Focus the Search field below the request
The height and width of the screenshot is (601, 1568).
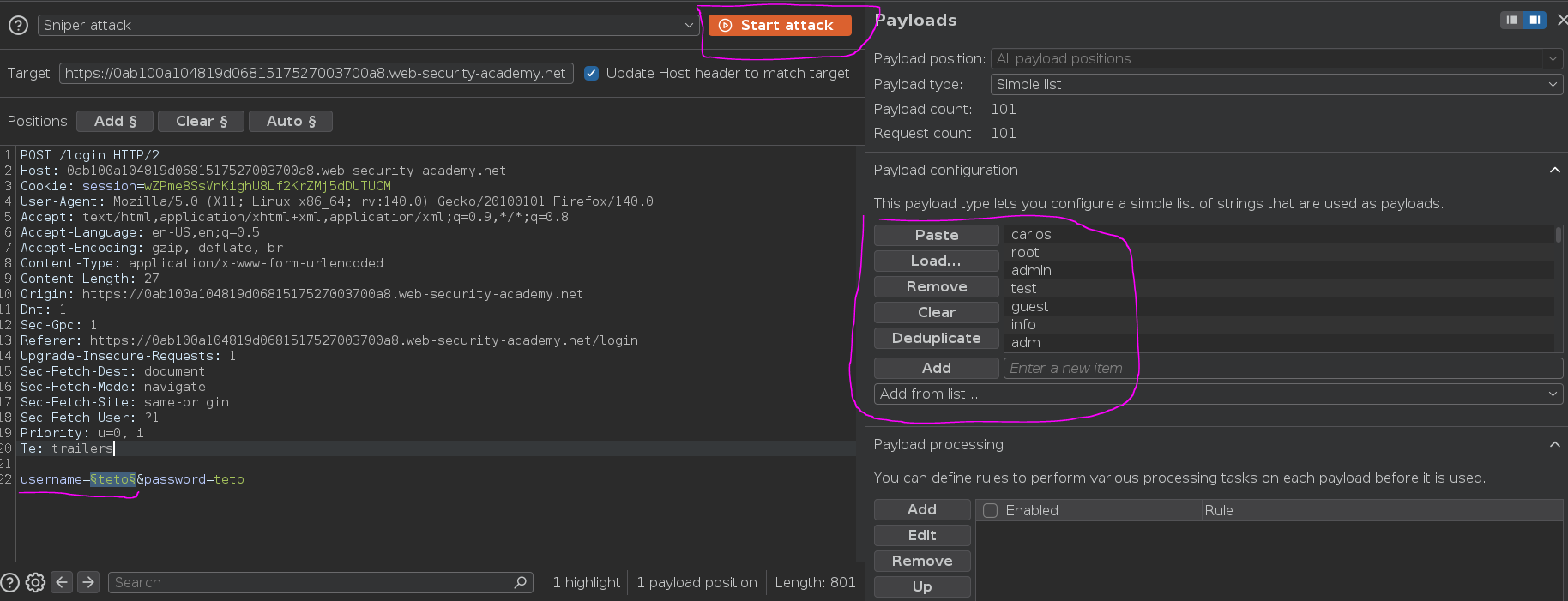321,582
